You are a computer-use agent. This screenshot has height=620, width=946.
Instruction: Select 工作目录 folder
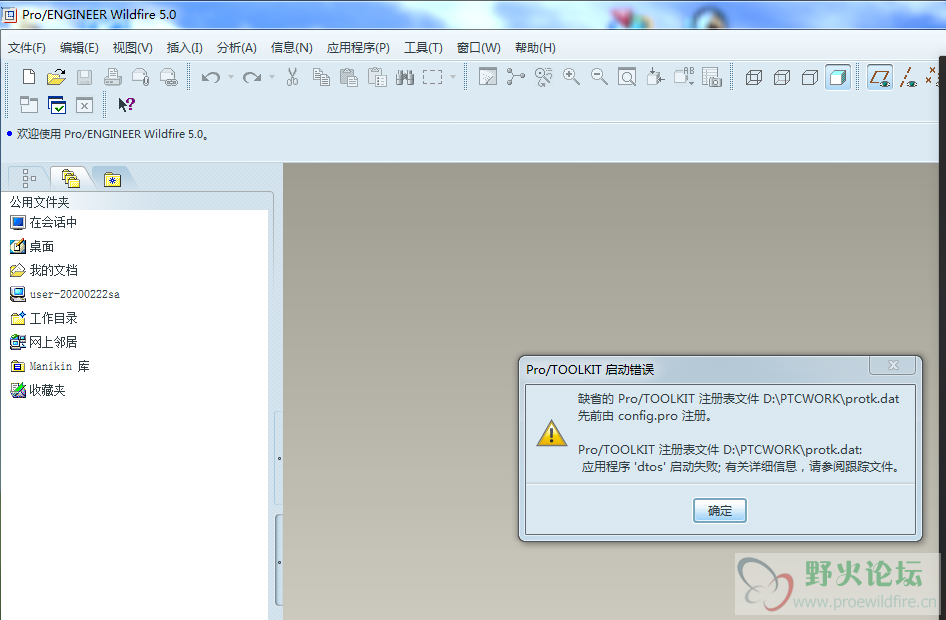[x=43, y=318]
